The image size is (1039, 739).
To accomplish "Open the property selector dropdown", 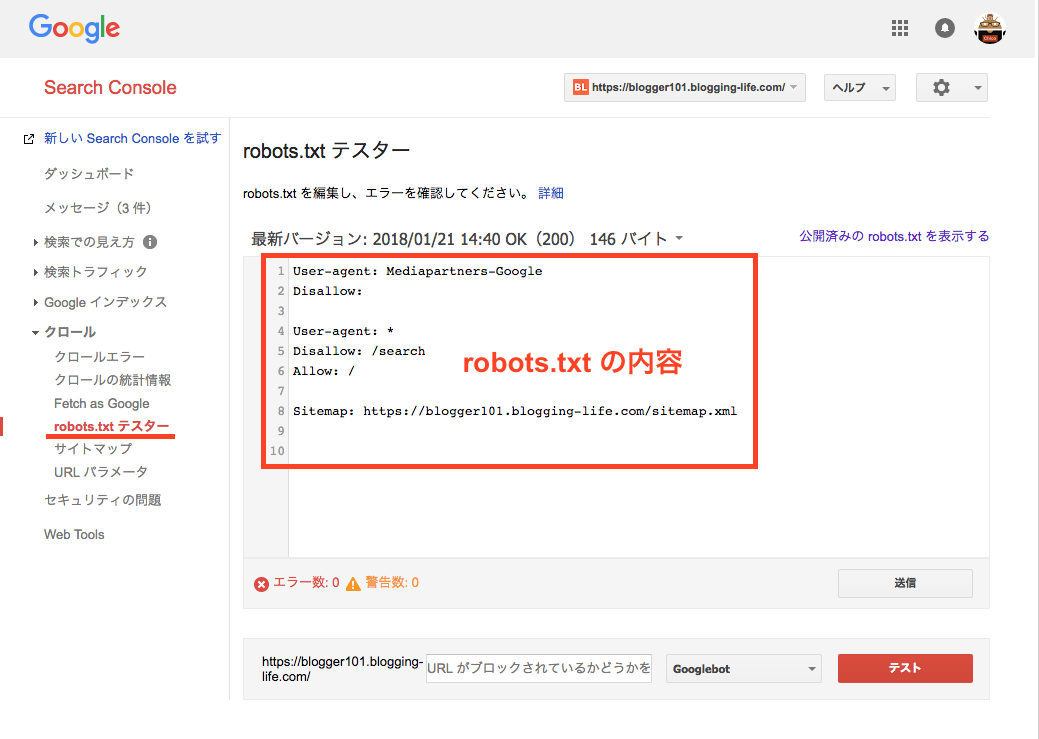I will coord(684,87).
